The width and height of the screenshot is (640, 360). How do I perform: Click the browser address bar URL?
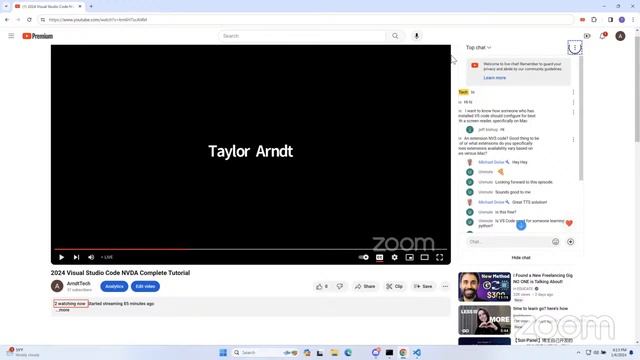coord(98,20)
